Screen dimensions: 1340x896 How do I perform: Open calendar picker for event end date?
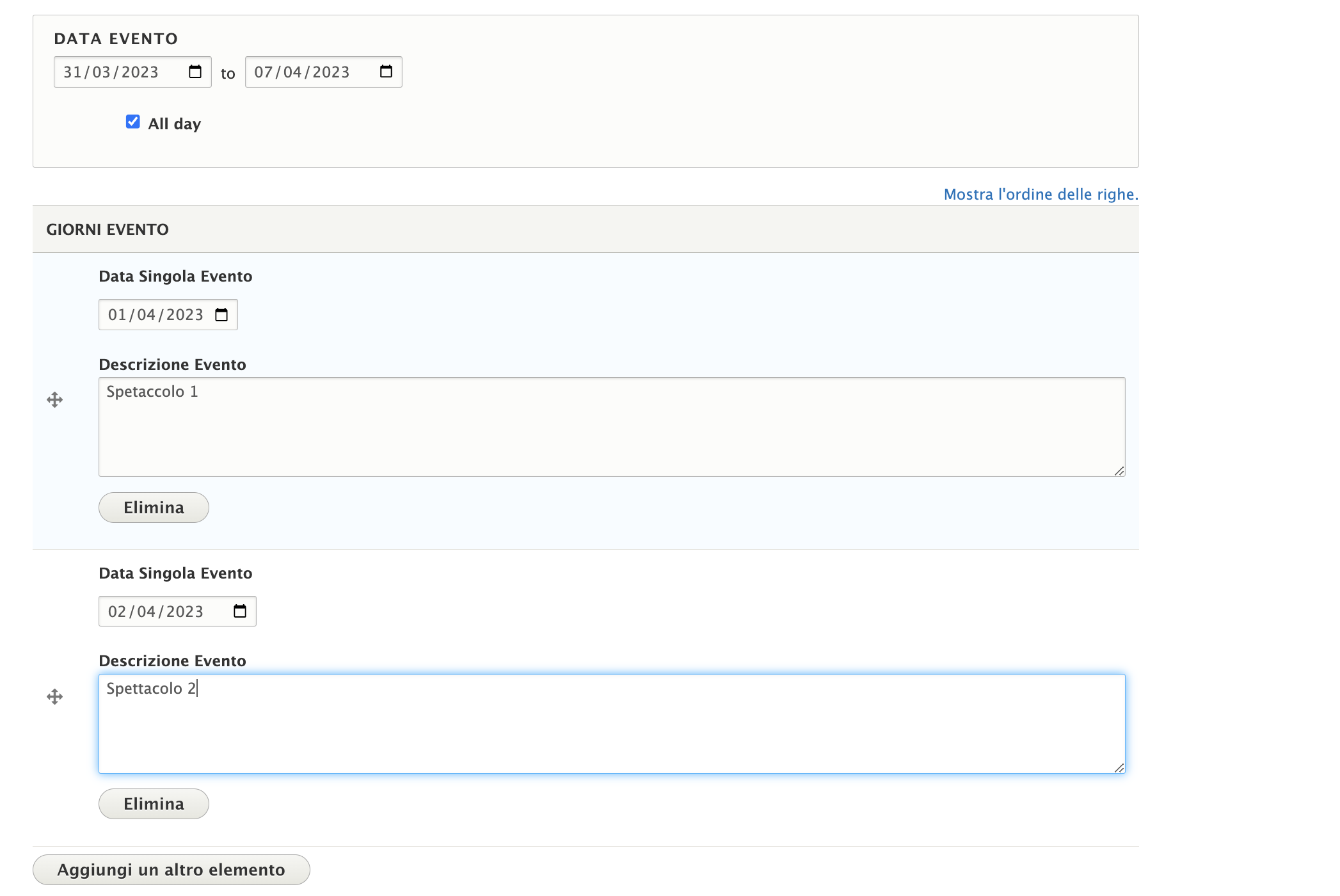click(386, 72)
